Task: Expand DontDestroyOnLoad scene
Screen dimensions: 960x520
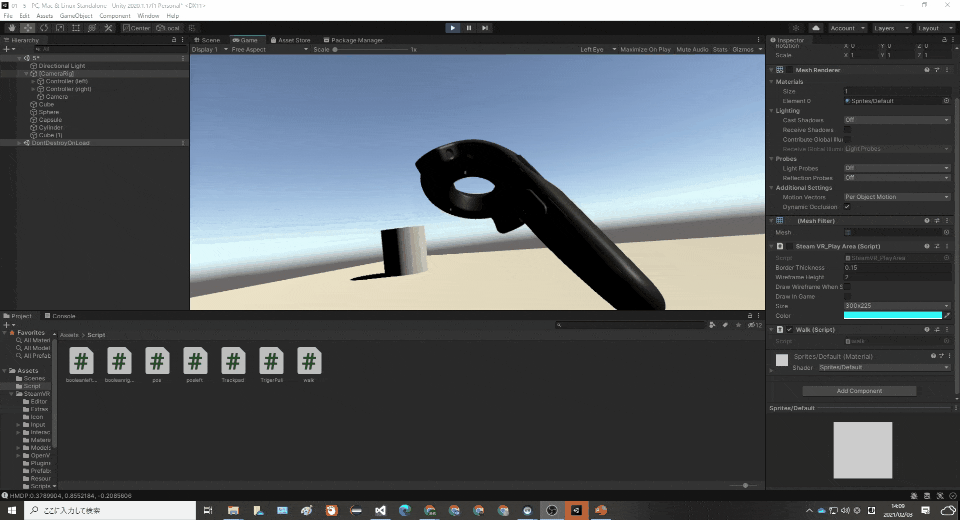Action: tap(19, 143)
